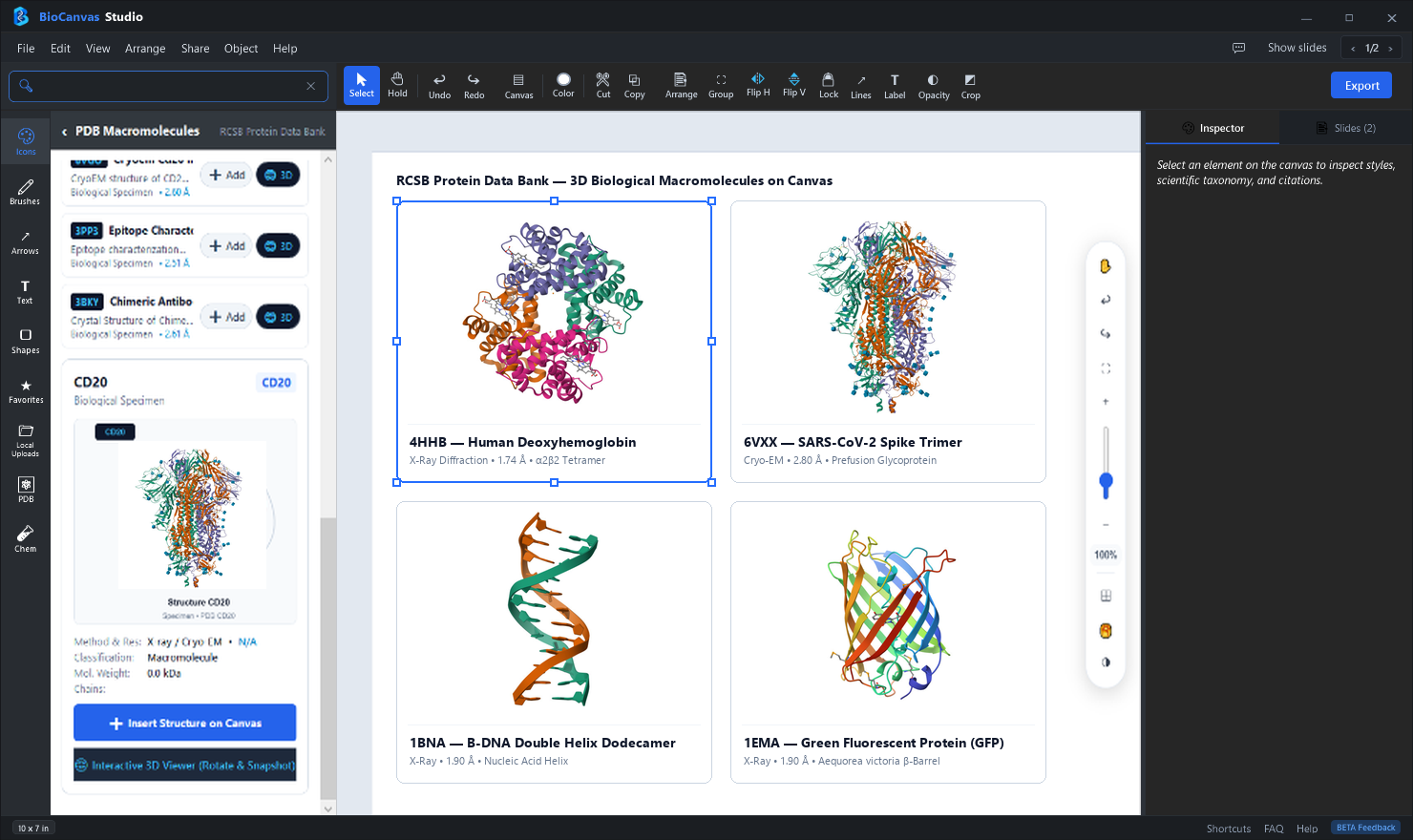Open the BETA Feedback link

(x=1365, y=828)
